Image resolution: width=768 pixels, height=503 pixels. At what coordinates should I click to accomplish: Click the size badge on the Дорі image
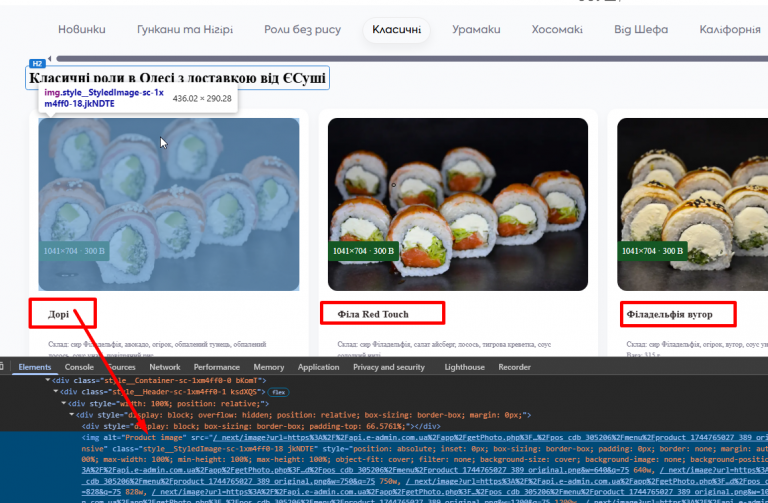tap(74, 251)
